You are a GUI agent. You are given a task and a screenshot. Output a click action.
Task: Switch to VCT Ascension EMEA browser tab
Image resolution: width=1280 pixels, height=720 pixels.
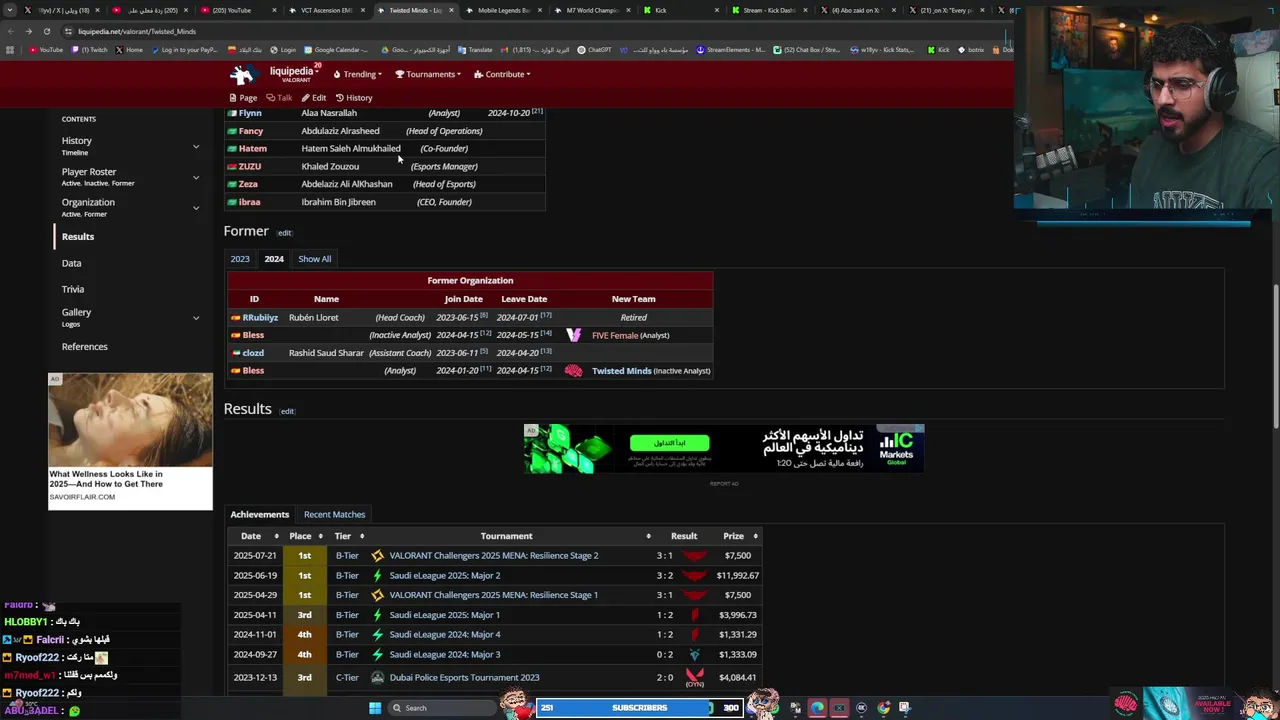tap(326, 10)
